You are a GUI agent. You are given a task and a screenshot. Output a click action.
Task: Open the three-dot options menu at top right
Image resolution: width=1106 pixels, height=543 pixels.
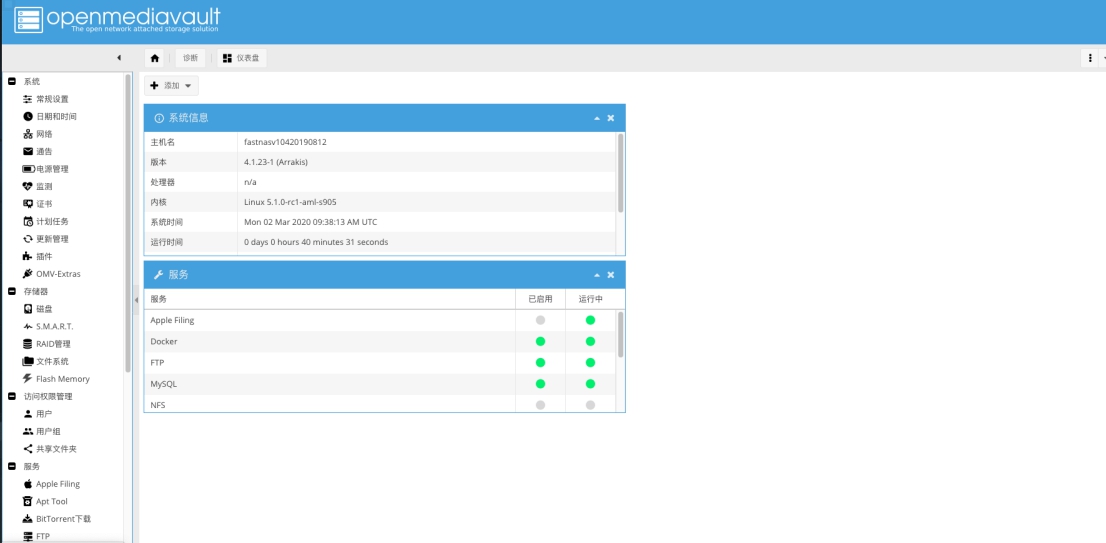[1090, 58]
